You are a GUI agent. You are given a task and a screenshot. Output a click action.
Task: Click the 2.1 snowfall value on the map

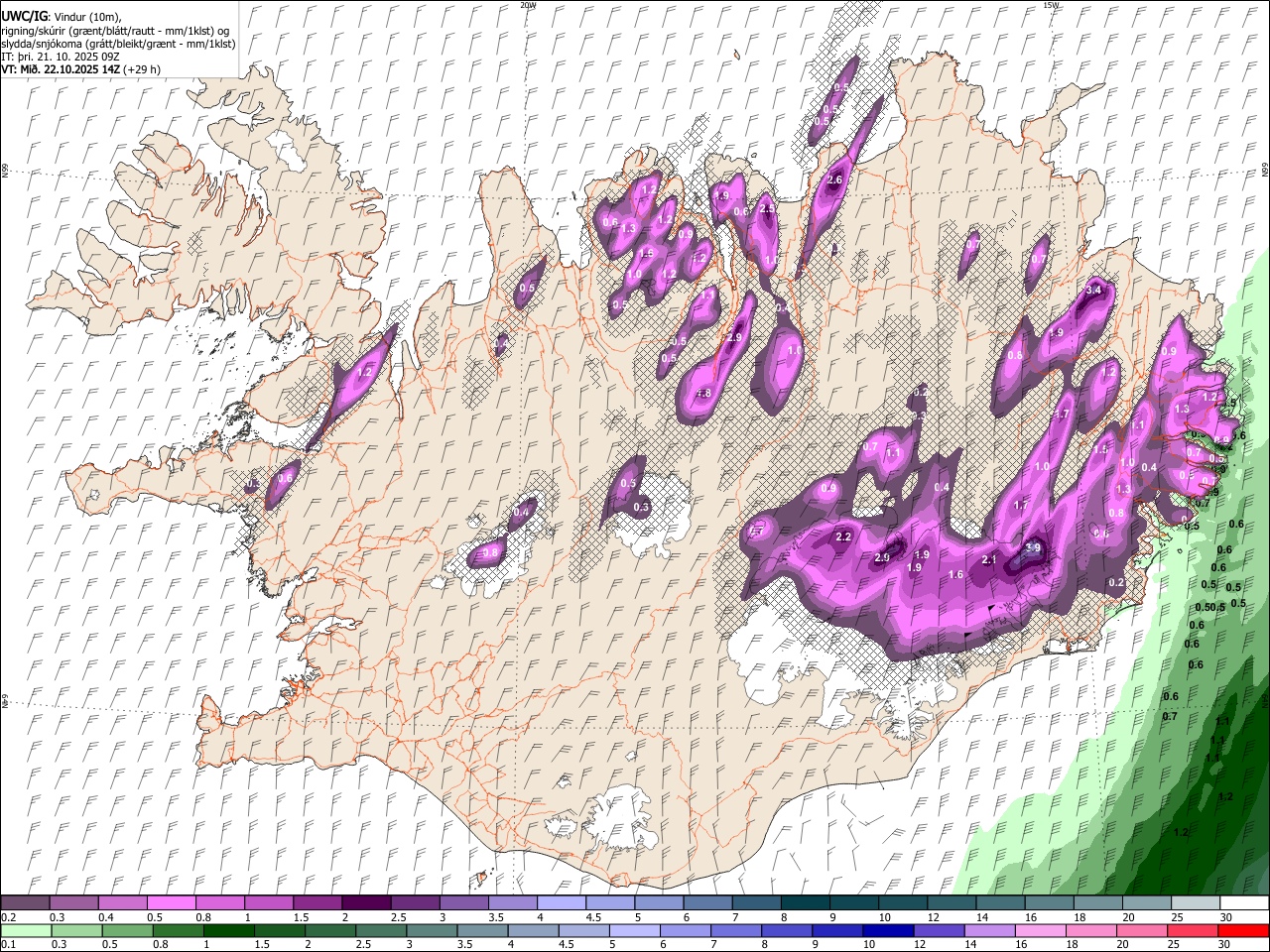point(988,560)
